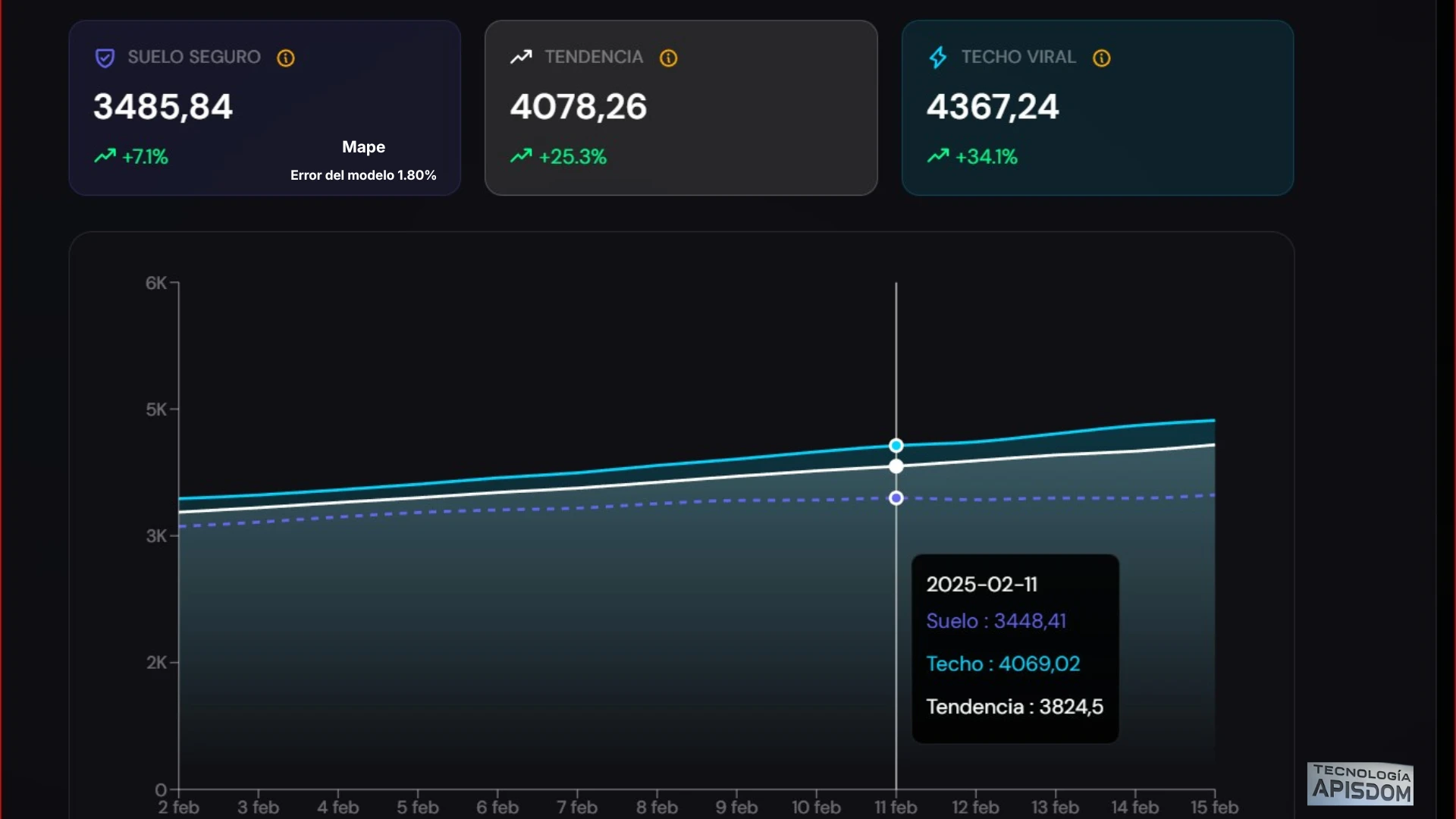Click the green +7.1% trend arrow
Image resolution: width=1456 pixels, height=819 pixels.
click(x=105, y=156)
